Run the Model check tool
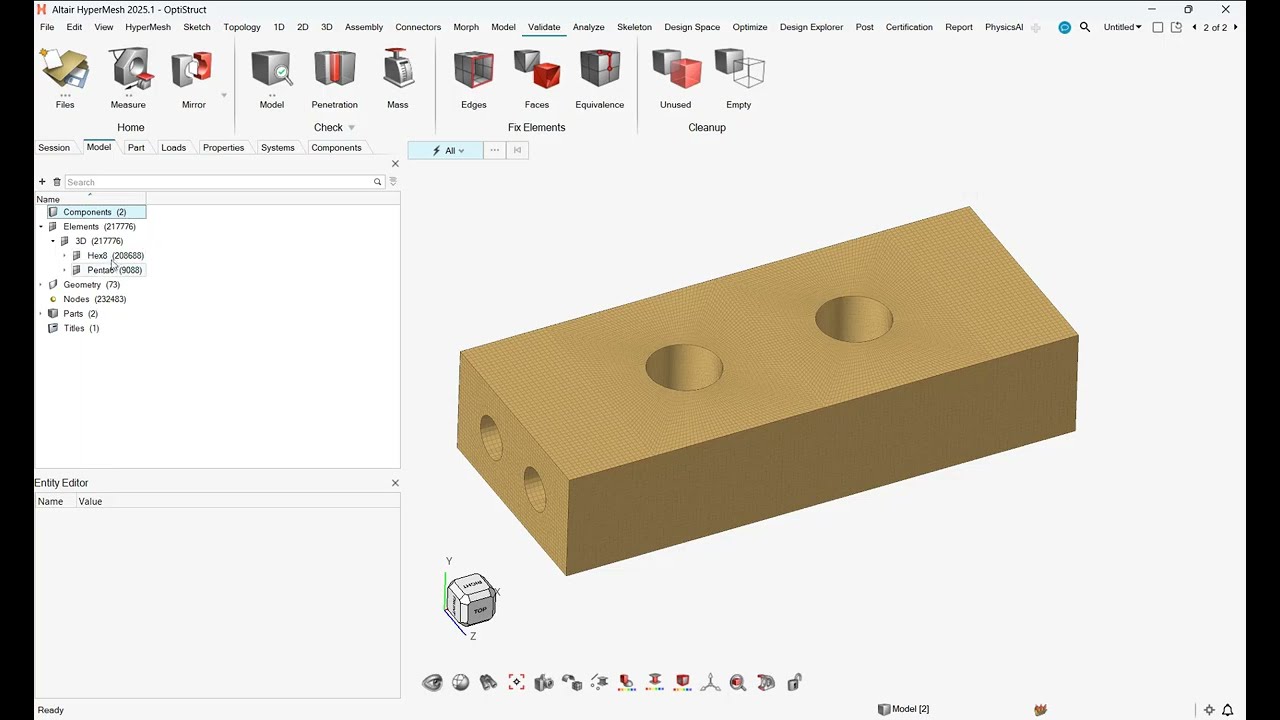The width and height of the screenshot is (1280, 720). point(271,80)
